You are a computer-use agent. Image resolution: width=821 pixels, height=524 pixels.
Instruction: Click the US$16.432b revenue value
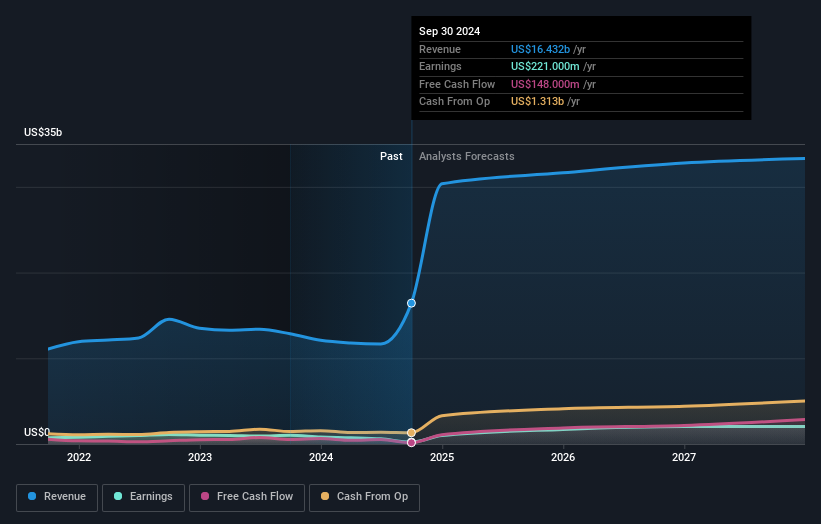tap(540, 49)
